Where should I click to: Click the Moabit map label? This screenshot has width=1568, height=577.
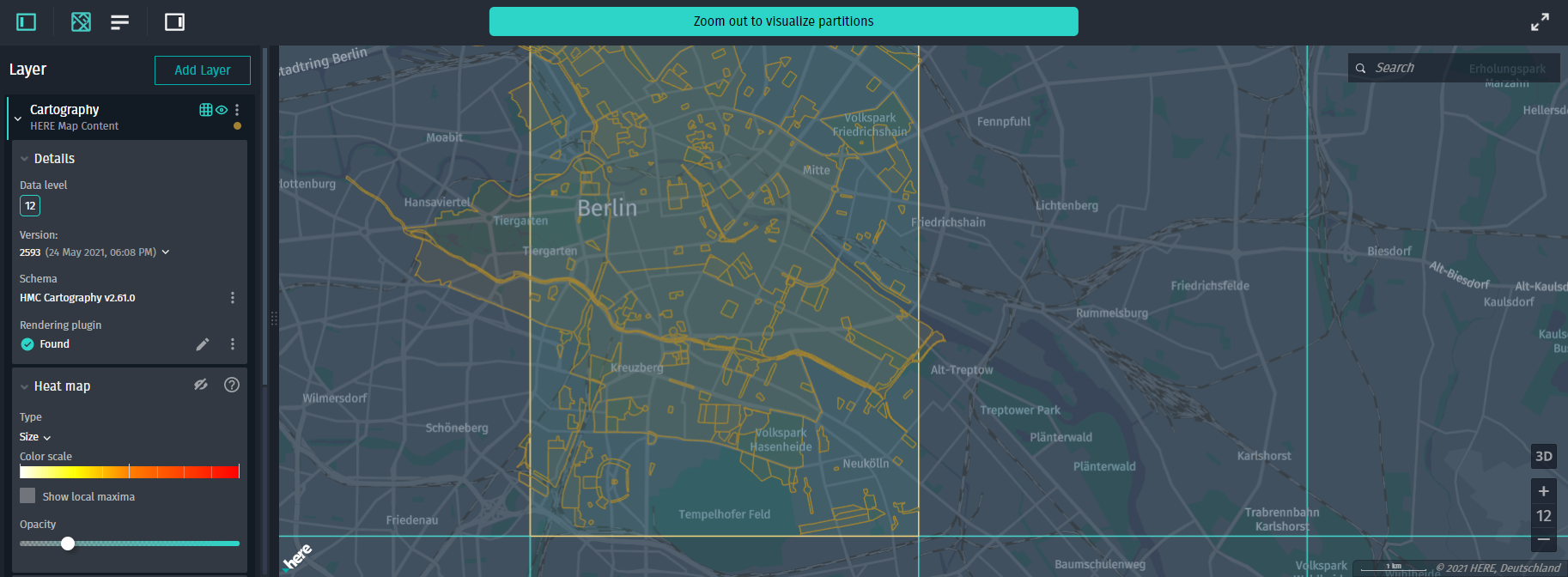point(444,137)
